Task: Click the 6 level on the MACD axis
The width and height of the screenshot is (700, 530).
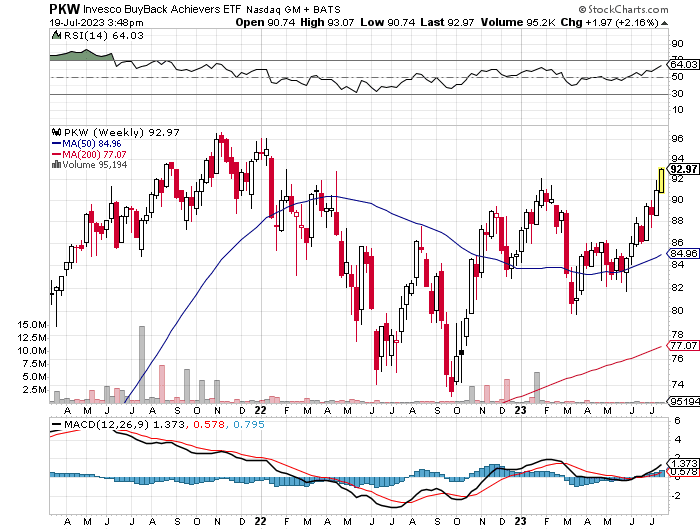Action: tap(677, 421)
